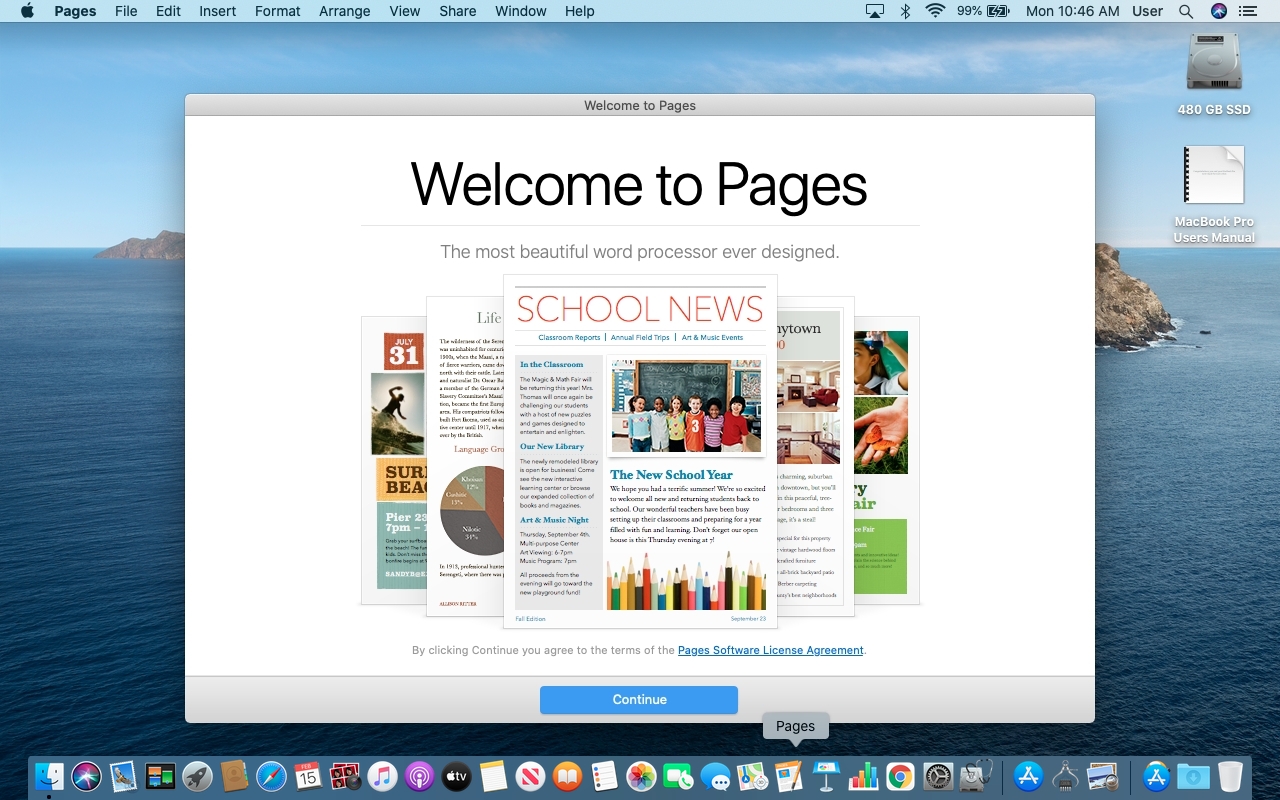Open News app from the Dock
Viewport: 1280px width, 800px height.
[530, 776]
